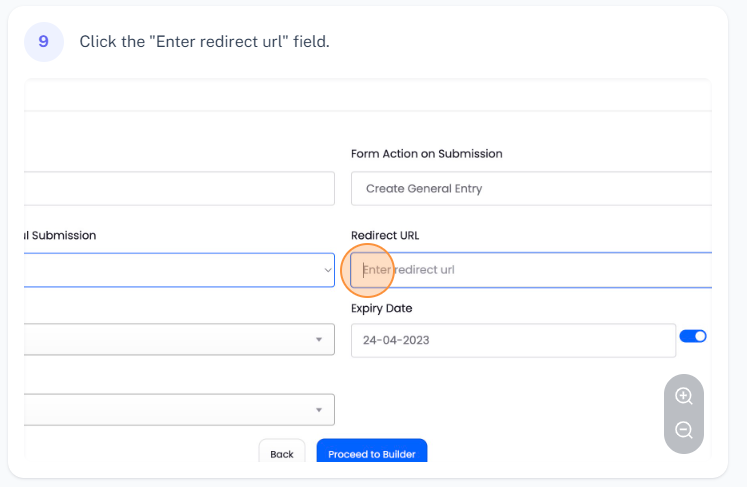Screen dimensions: 747x487
Task: Click the zoom in magnifier icon
Action: [x=684, y=396]
